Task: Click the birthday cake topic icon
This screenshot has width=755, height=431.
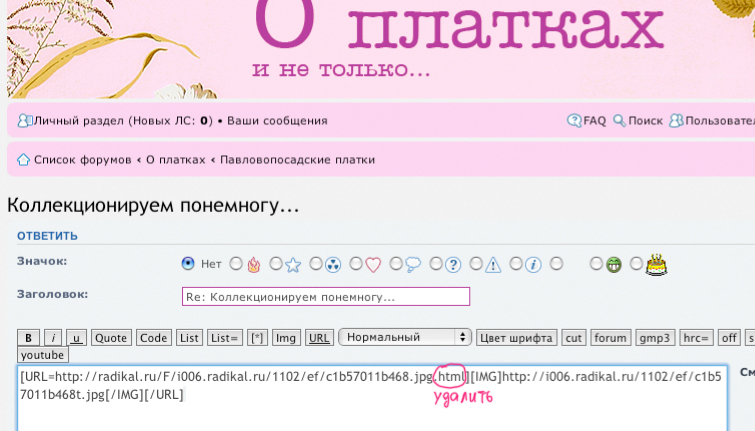Action: coord(656,265)
